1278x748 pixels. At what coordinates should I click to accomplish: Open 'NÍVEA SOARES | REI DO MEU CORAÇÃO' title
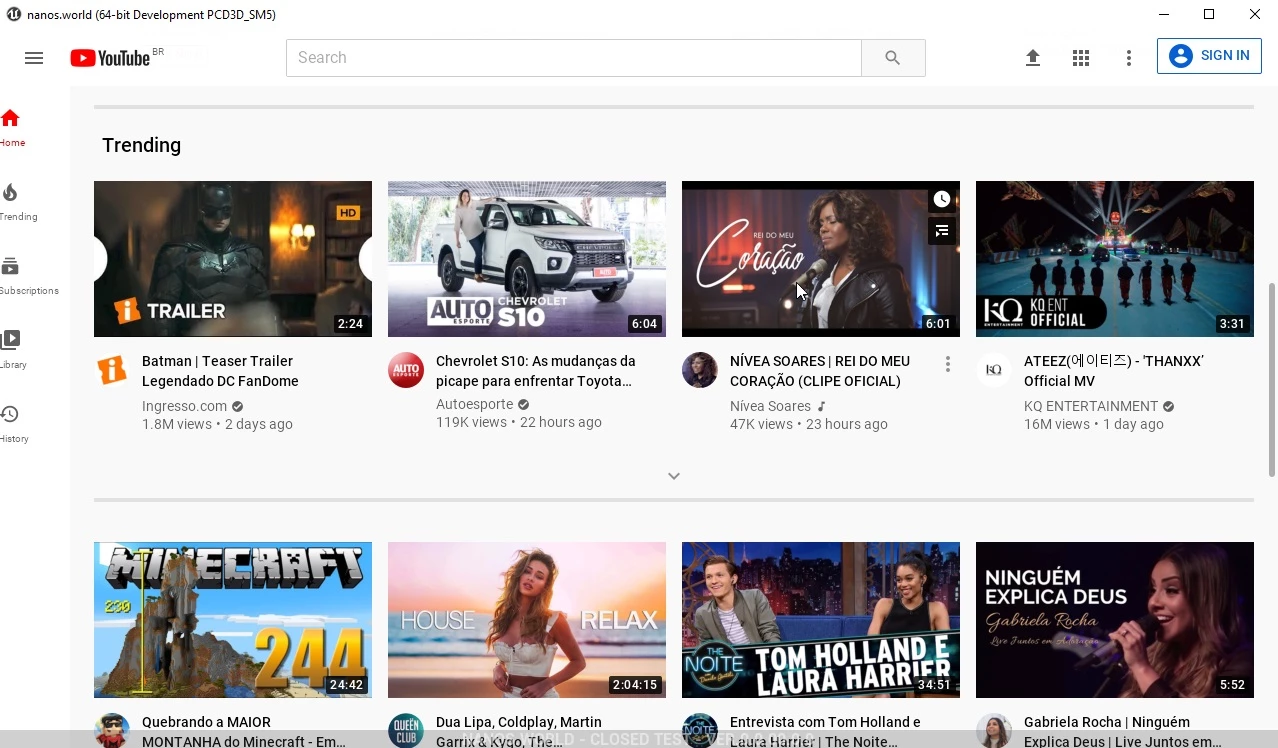(x=820, y=371)
